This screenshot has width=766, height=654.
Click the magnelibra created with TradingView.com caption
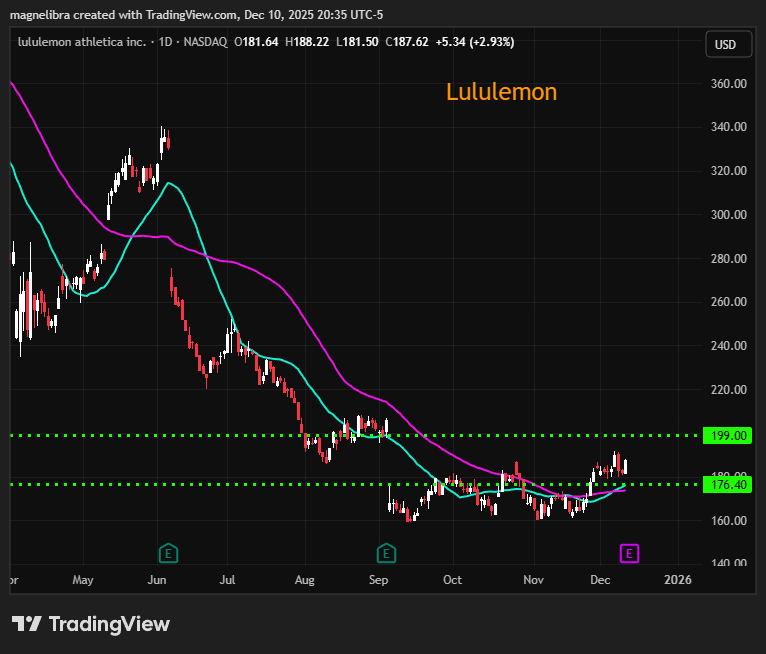coord(196,15)
